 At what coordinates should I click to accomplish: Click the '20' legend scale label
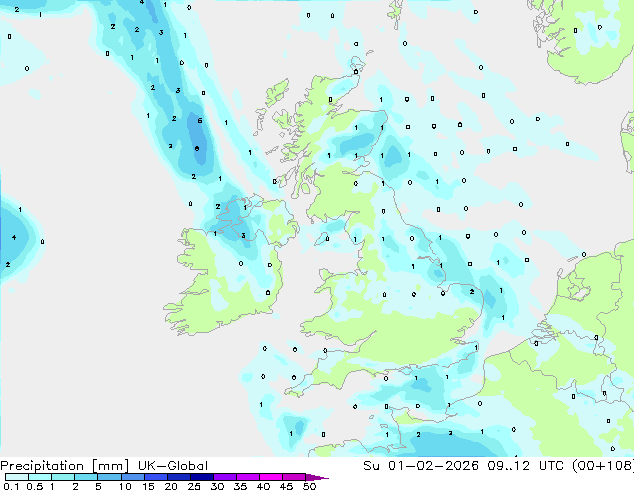(171, 486)
